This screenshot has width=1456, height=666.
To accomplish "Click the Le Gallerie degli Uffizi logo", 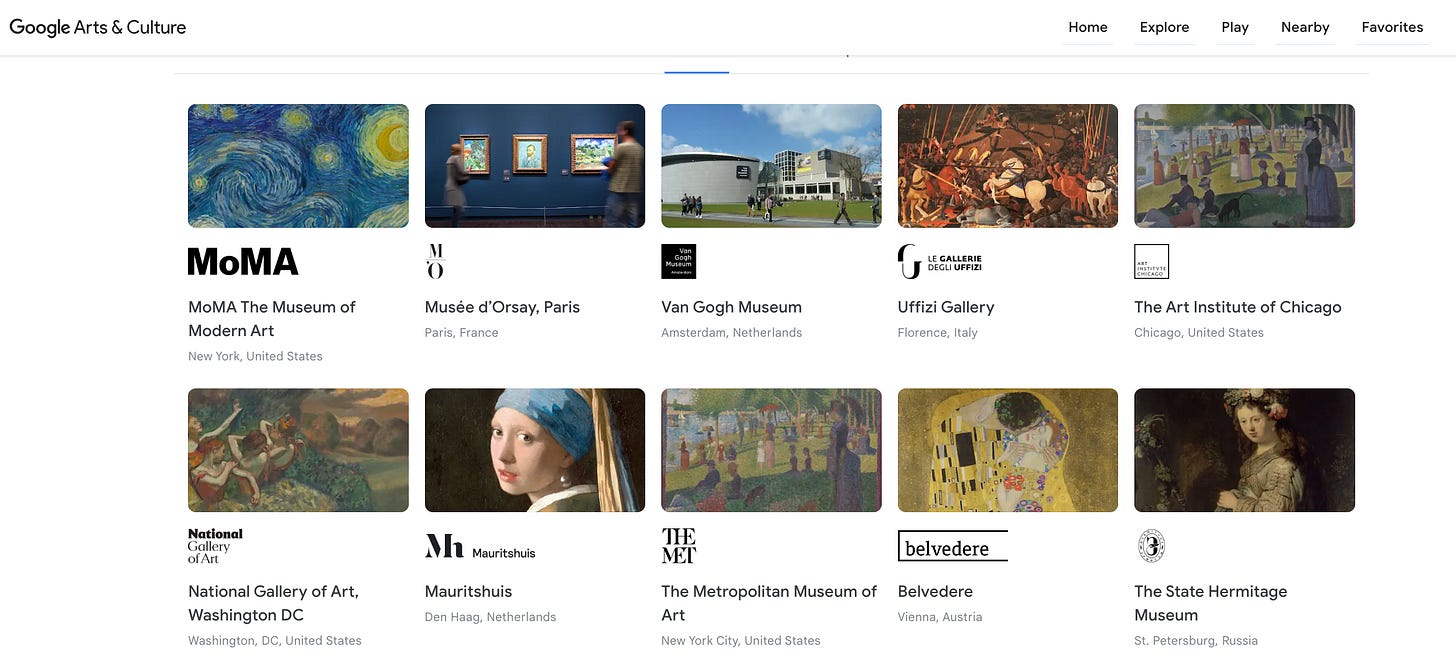I will click(x=940, y=261).
